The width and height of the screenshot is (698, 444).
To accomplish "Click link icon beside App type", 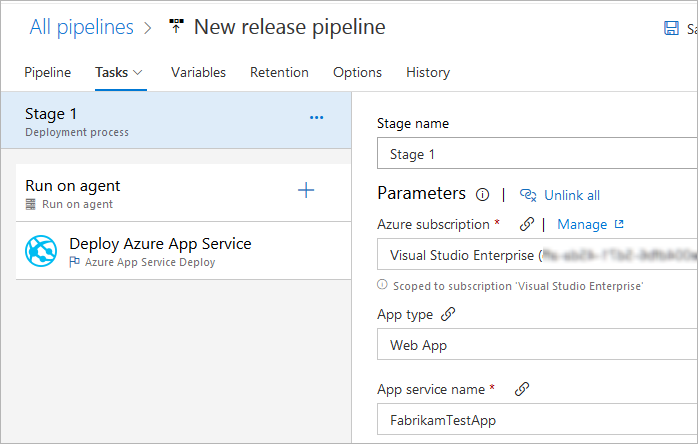I will (448, 314).
